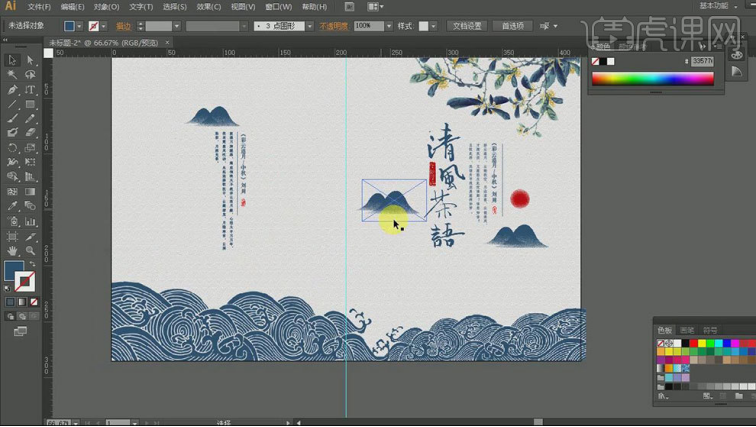Viewport: 756px width, 427px height.
Task: Close the 未标题-2 document tab
Action: pos(167,43)
